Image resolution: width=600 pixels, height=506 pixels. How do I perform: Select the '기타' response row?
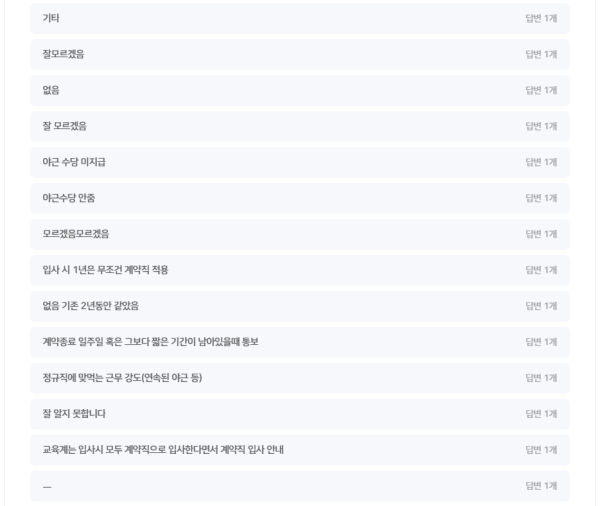click(x=300, y=18)
